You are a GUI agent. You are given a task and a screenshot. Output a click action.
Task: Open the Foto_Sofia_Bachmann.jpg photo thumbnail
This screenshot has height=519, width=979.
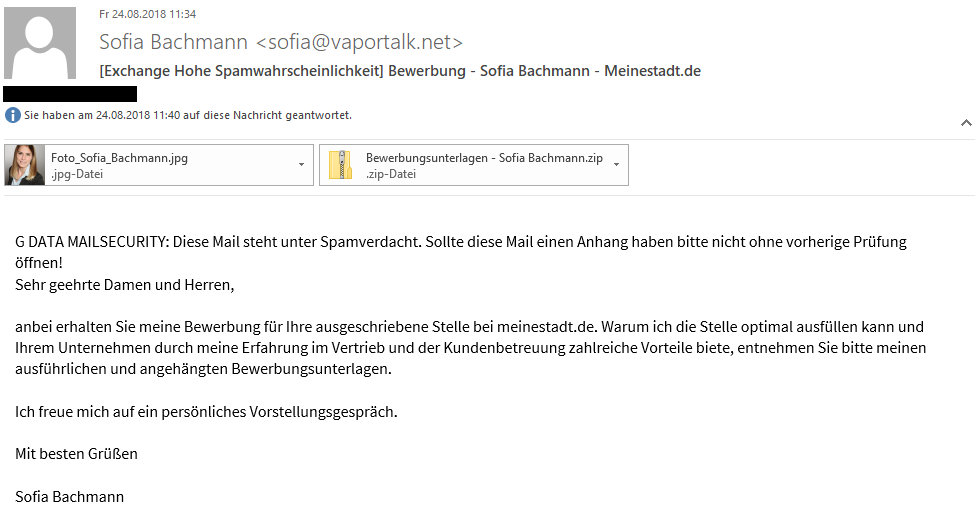pyautogui.click(x=25, y=166)
